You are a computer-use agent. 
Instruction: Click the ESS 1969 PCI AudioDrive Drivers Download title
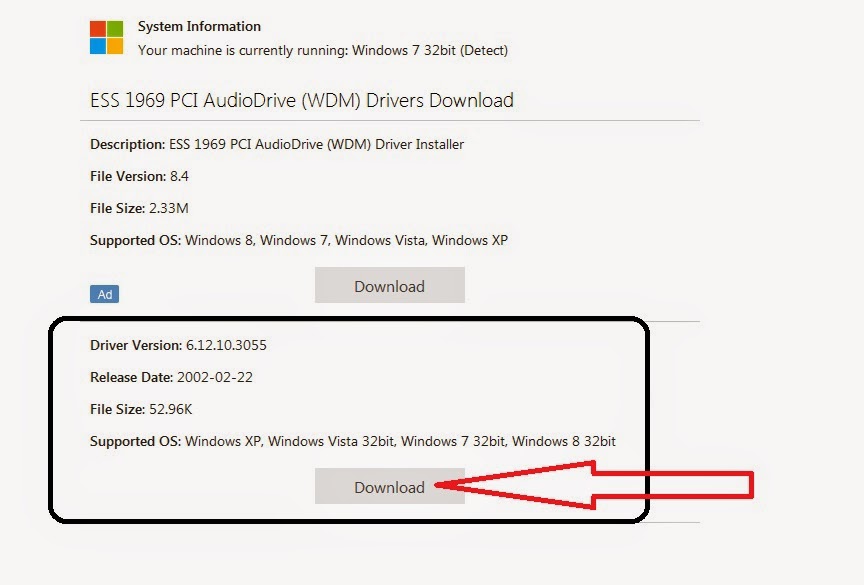tap(301, 100)
